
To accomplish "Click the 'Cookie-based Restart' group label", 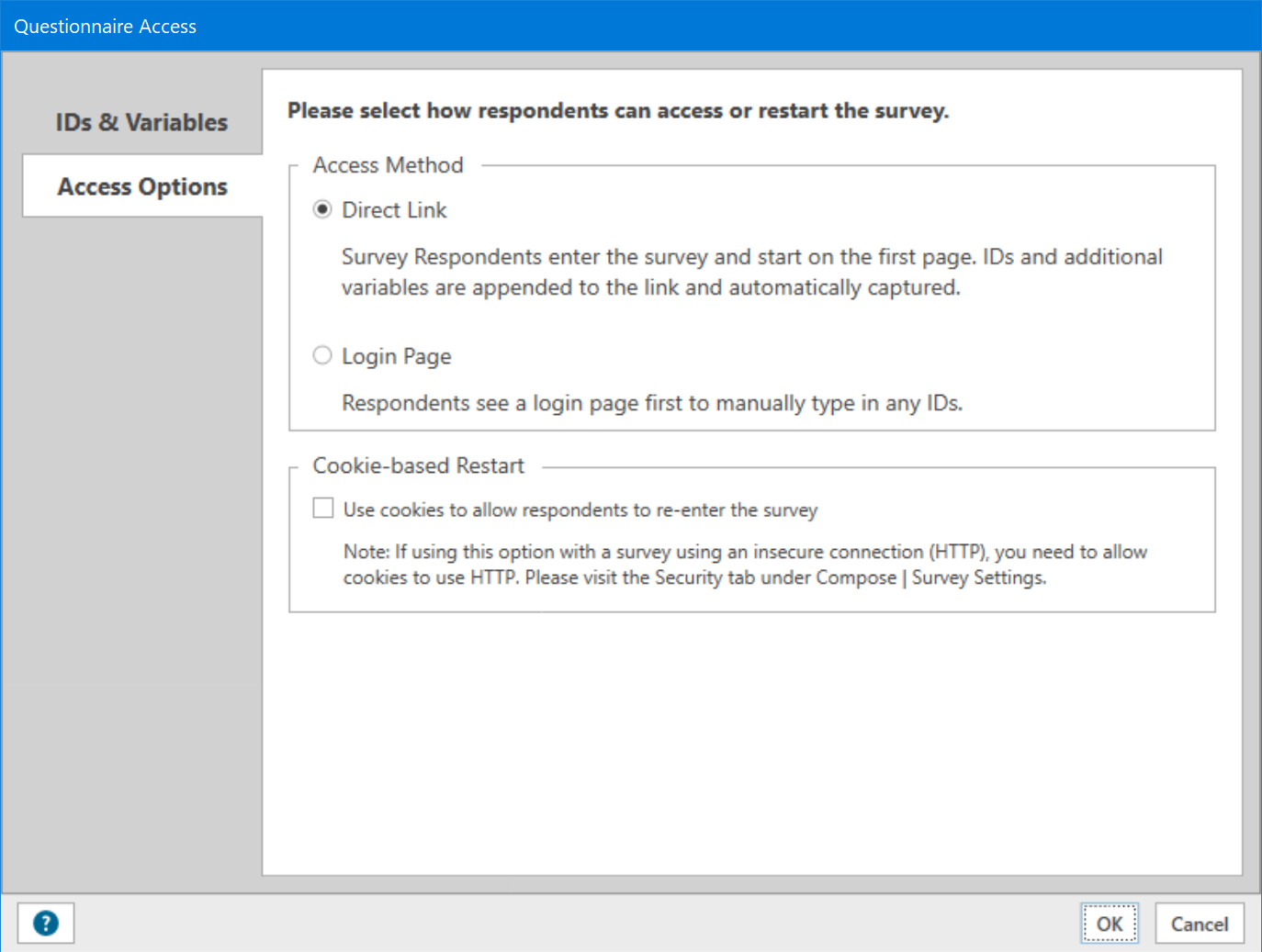I will (418, 465).
